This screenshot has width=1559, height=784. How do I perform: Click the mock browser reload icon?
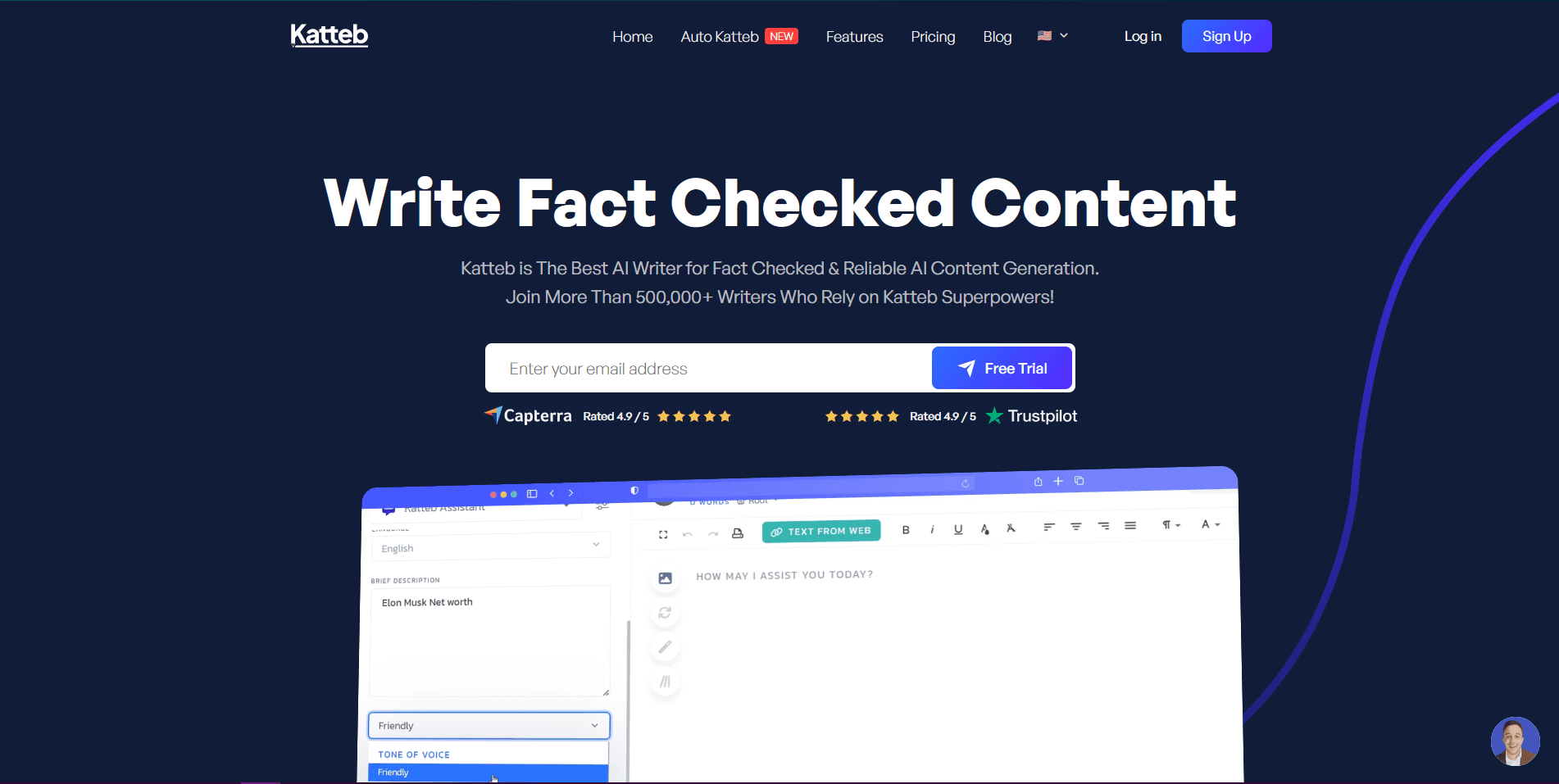[x=966, y=483]
